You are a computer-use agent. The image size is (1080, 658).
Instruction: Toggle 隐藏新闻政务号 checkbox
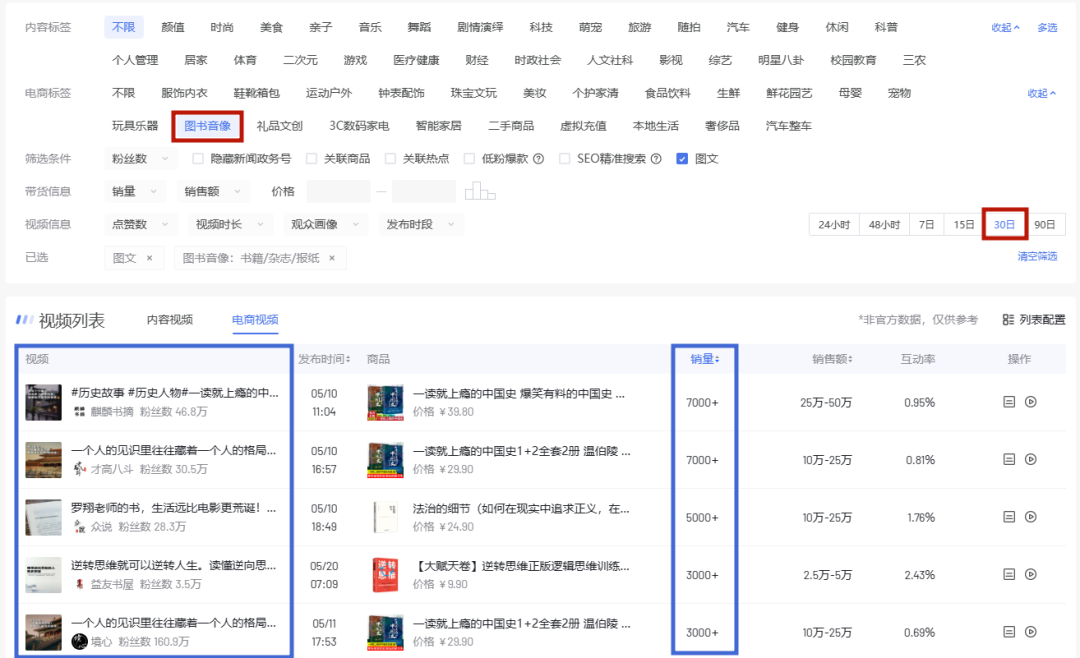pyautogui.click(x=198, y=158)
